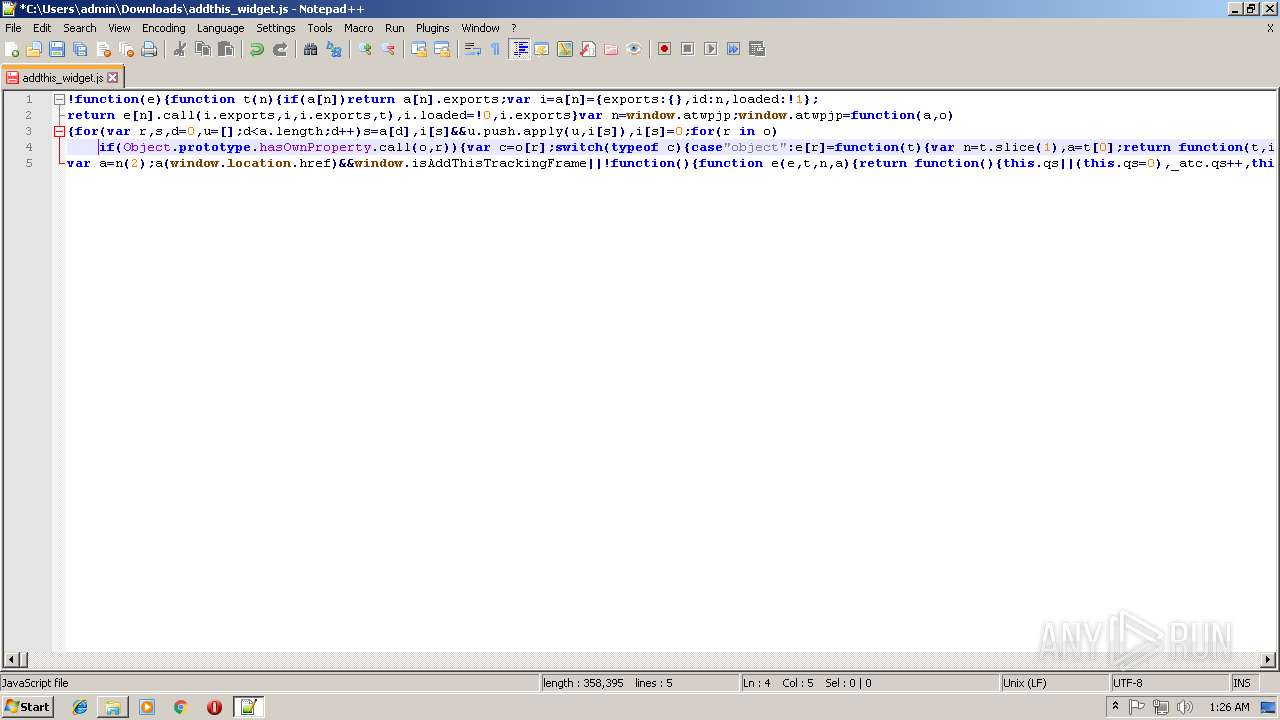Viewport: 1280px width, 720px height.
Task: Click the volume speaker tray icon
Action: point(1185,707)
